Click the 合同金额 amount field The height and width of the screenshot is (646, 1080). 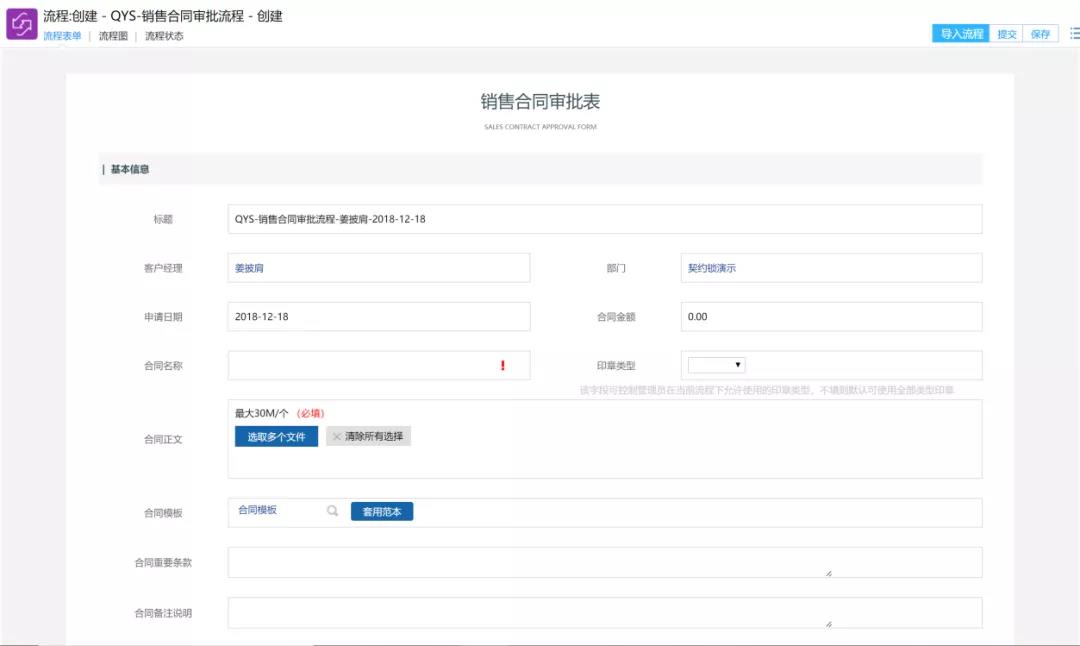830,317
